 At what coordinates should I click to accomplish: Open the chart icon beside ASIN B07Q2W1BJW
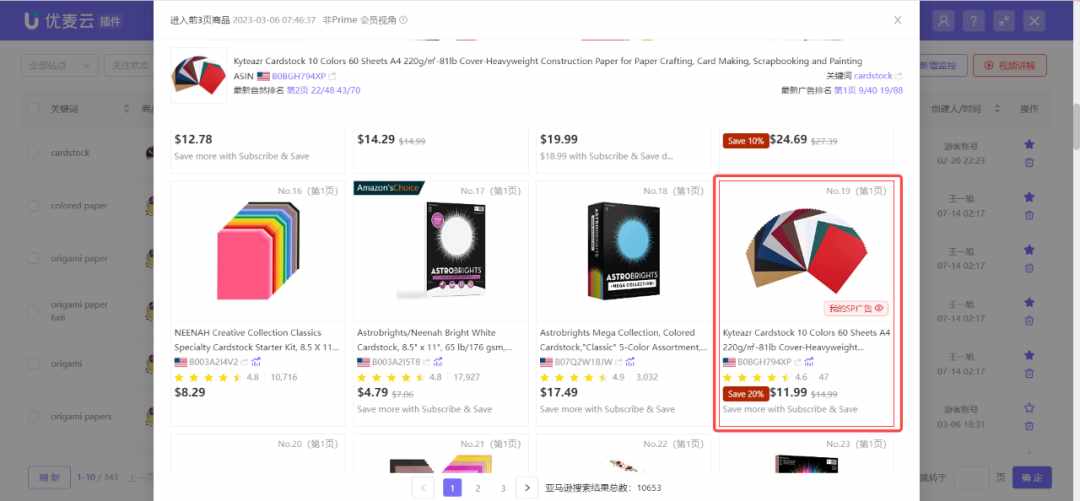click(630, 362)
